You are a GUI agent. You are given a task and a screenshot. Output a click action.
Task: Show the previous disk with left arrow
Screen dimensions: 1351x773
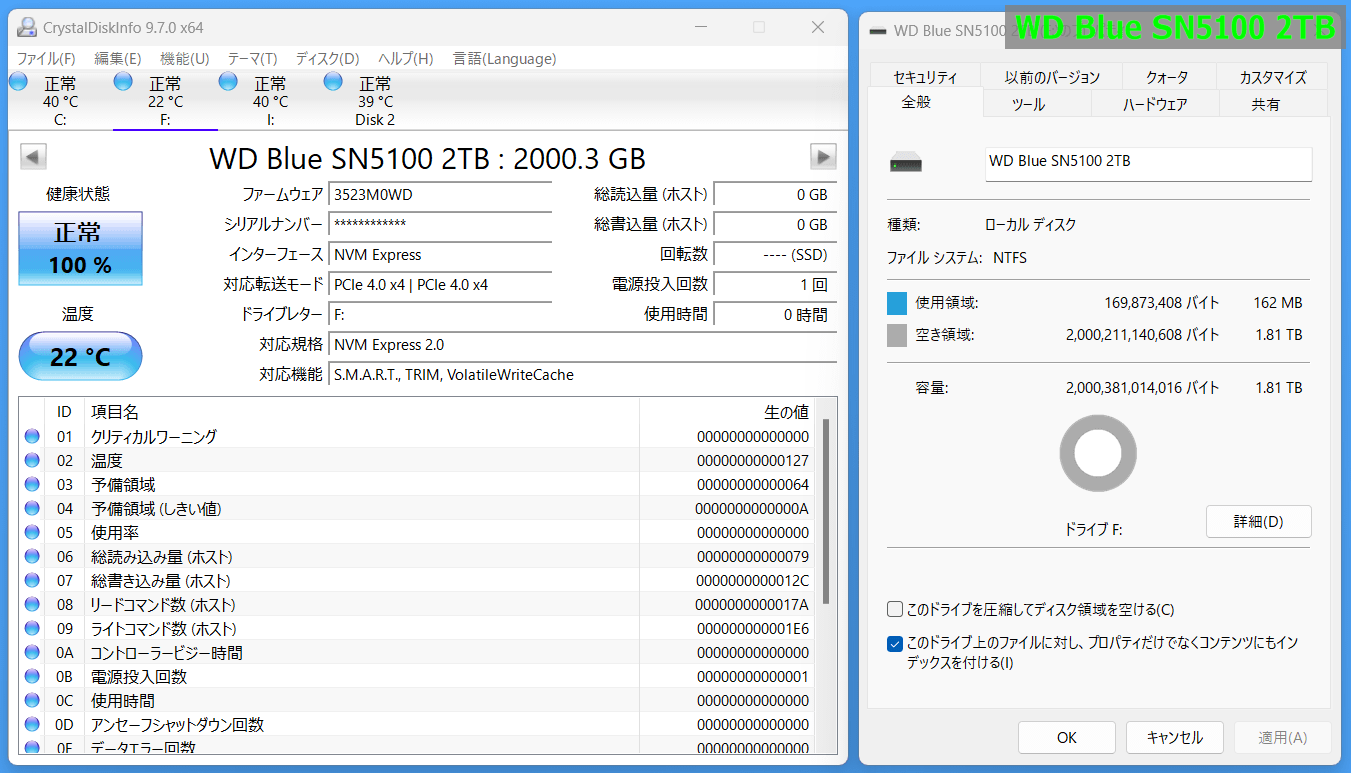coord(33,157)
